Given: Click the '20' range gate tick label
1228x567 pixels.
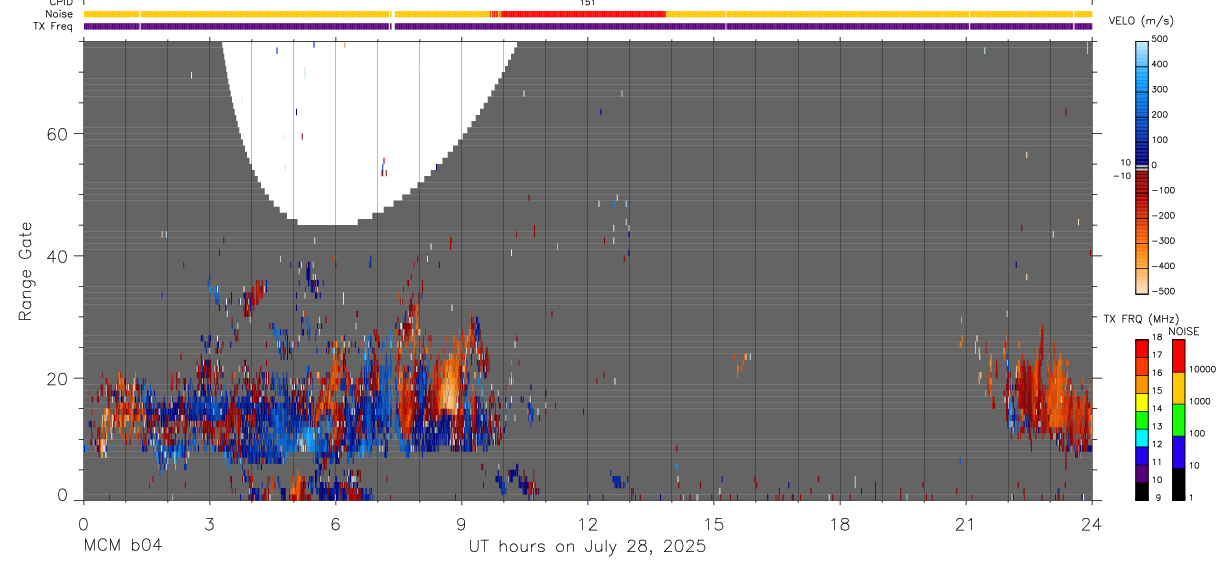Looking at the screenshot, I should pyautogui.click(x=56, y=378).
